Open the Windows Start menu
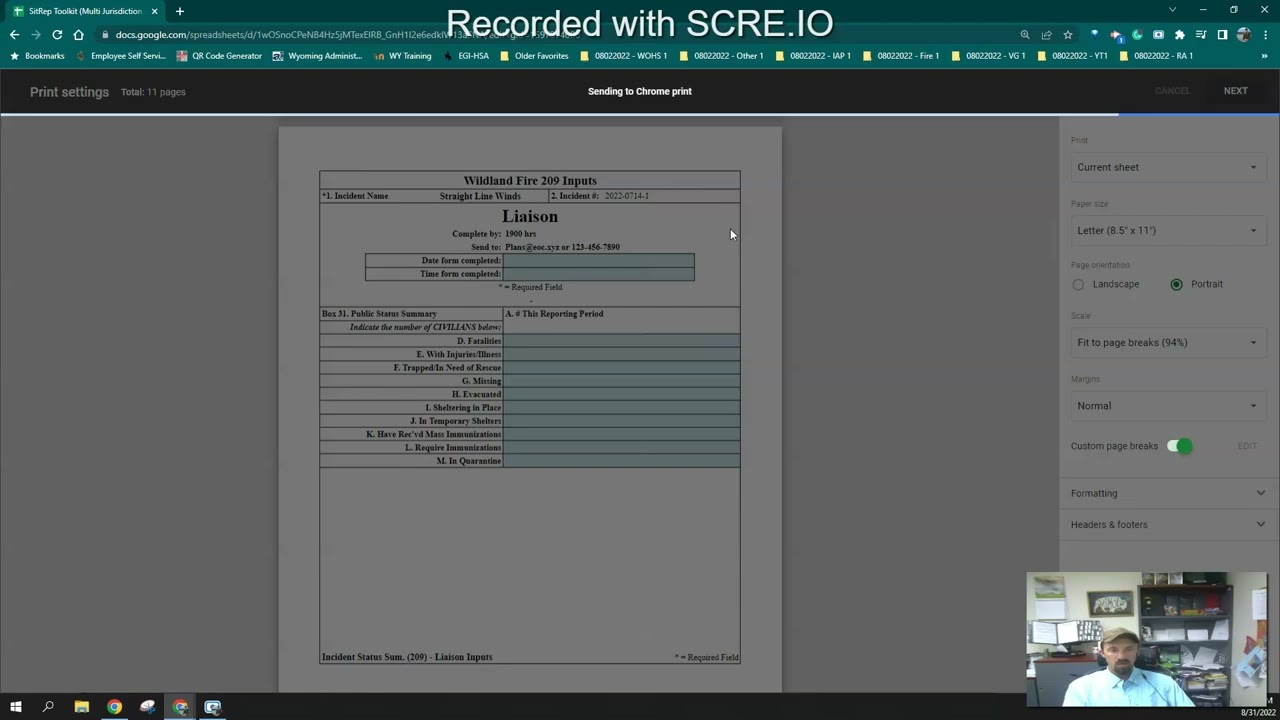The image size is (1280, 720). click(16, 707)
